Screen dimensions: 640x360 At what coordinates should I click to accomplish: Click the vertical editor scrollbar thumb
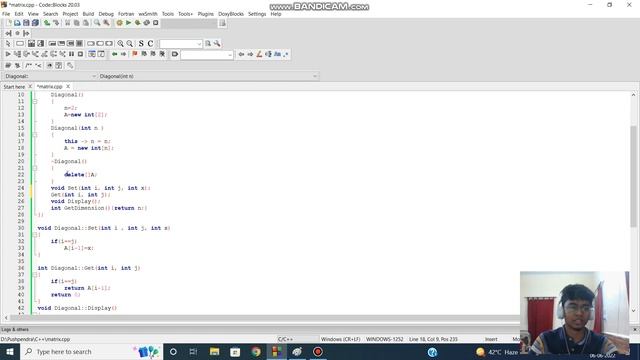click(633, 176)
